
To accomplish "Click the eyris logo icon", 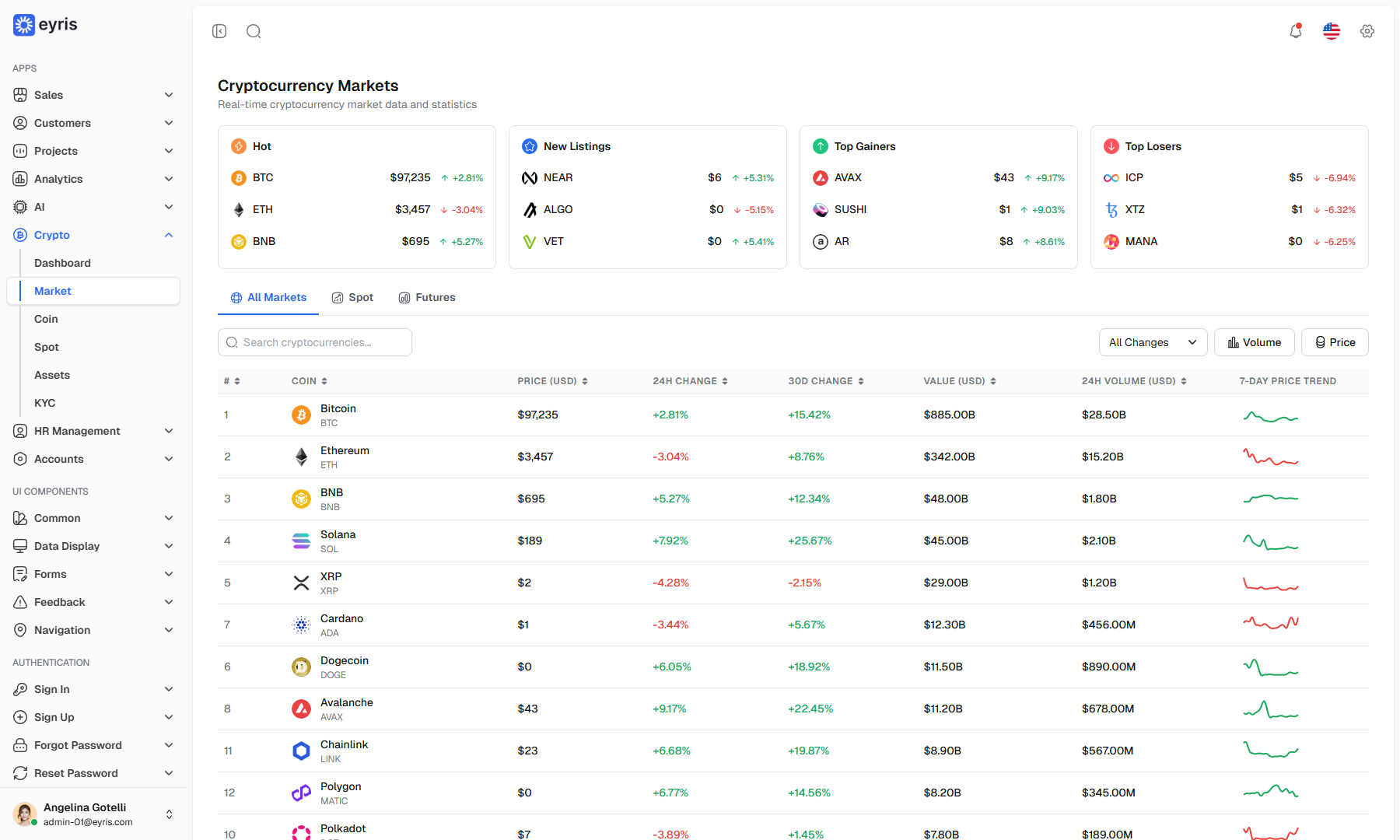I will coord(24,25).
